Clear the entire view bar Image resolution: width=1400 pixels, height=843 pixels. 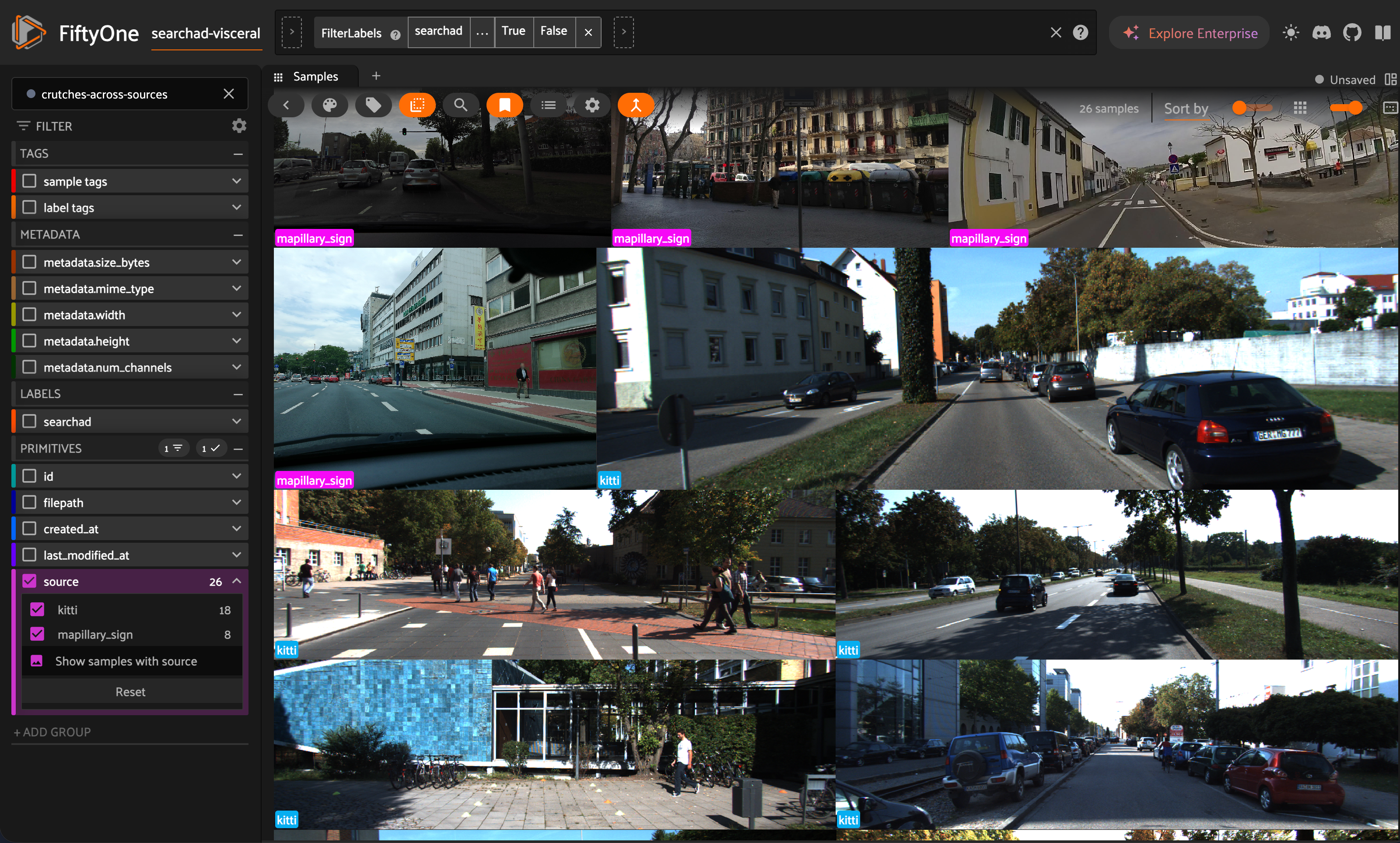point(1056,32)
